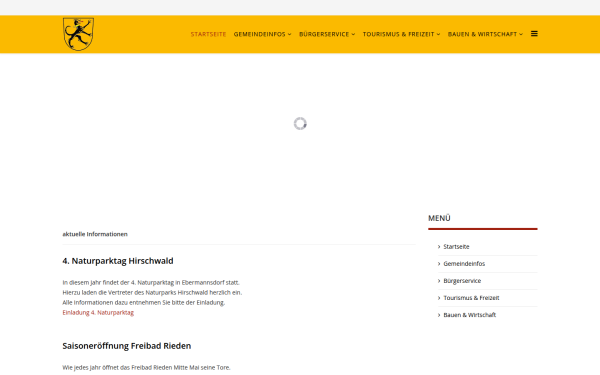Expand the Gemeindeinfos dropdown chevron

(290, 34)
